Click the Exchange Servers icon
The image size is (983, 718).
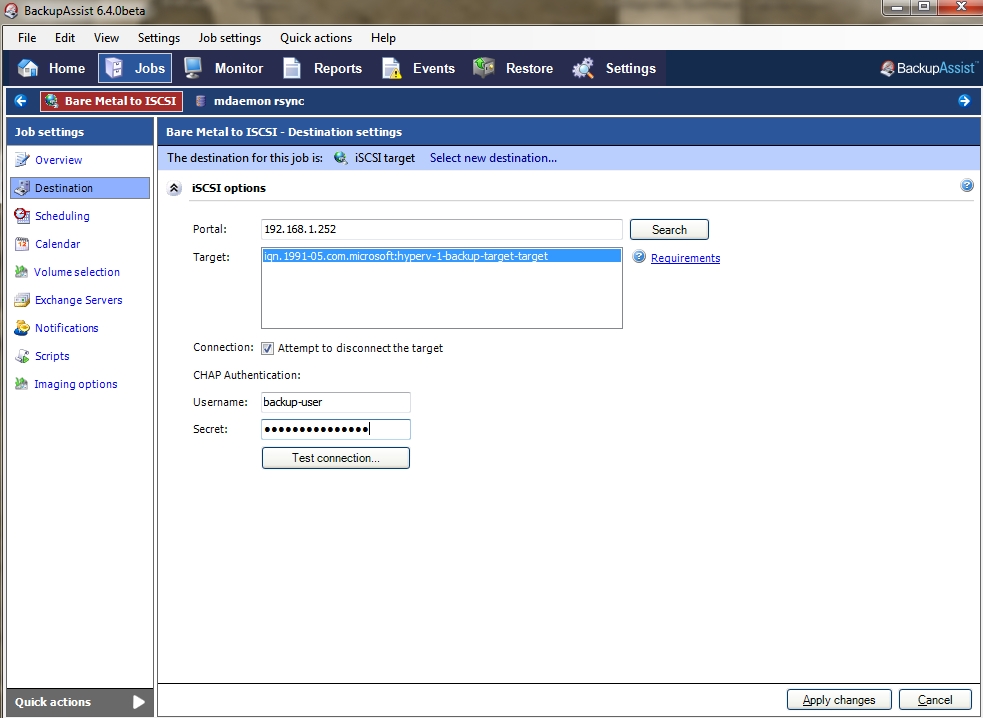pos(22,300)
